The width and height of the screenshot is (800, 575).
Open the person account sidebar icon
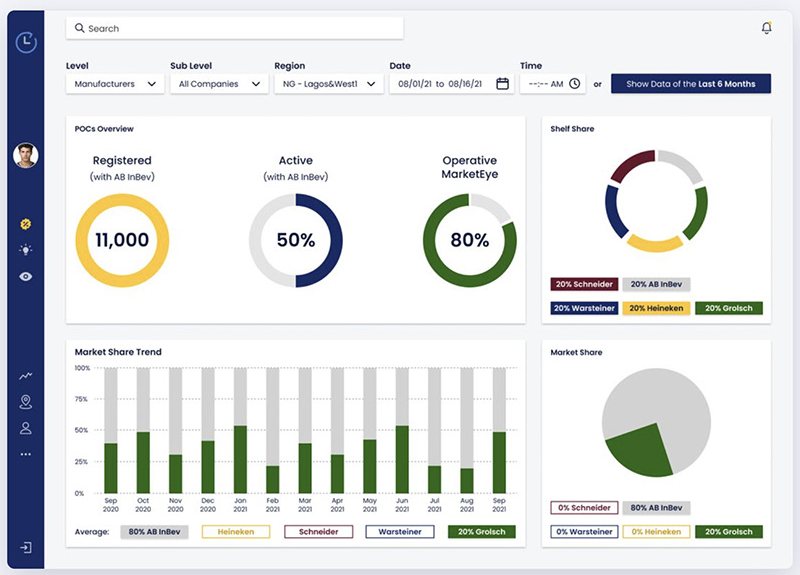tap(26, 428)
